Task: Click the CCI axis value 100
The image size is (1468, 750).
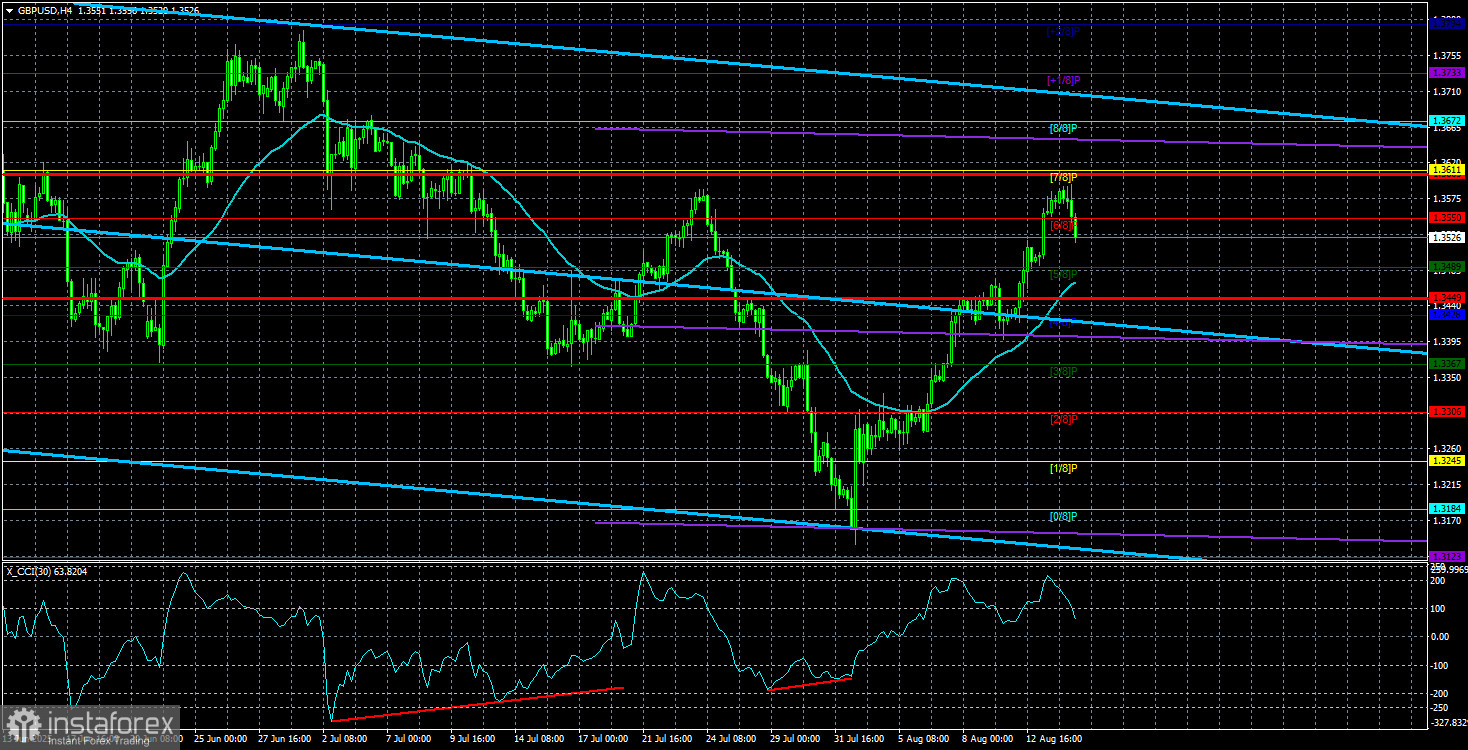Action: 1440,608
